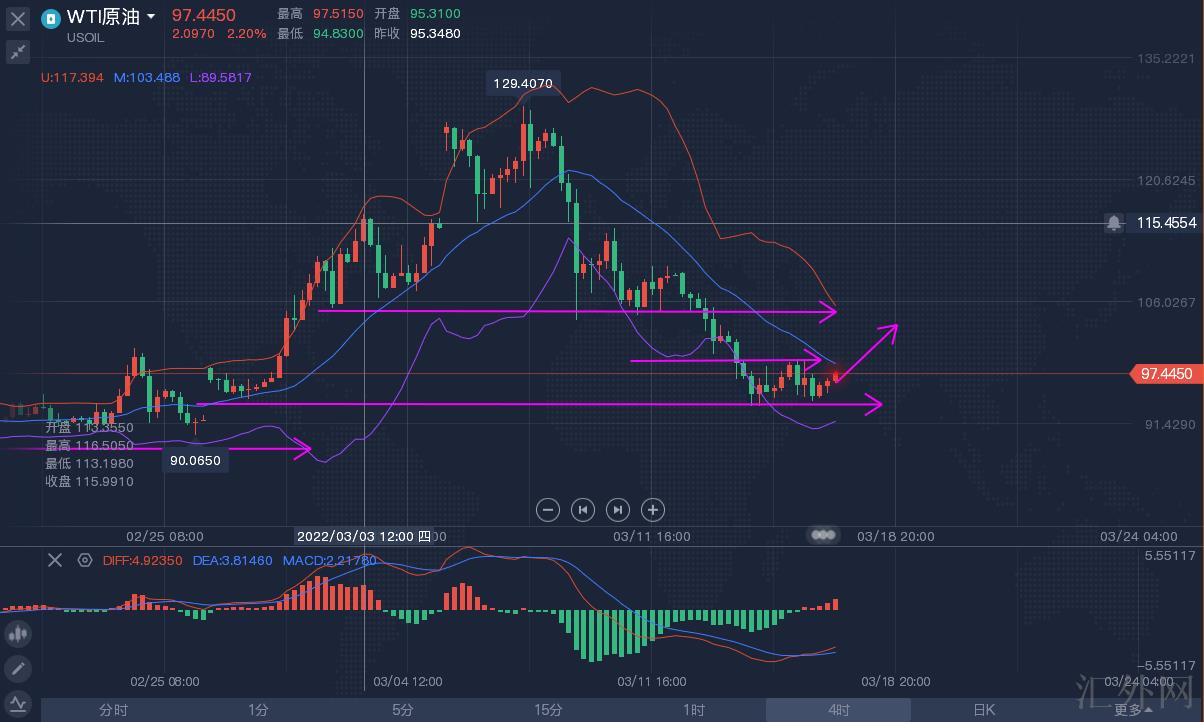
Task: Open the indicator line icon at bottom-left
Action: (18, 703)
